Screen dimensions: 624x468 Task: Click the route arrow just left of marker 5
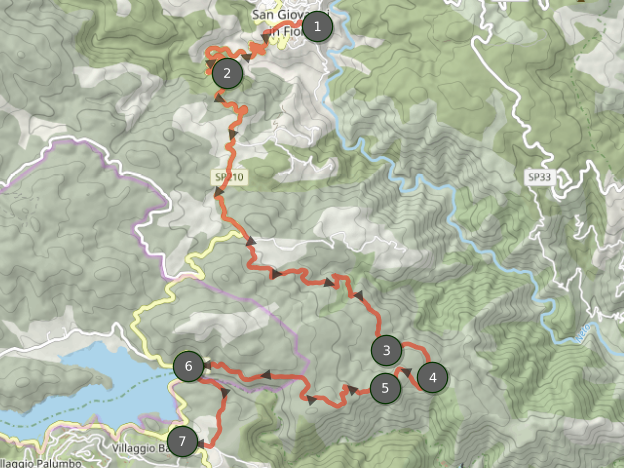(x=352, y=390)
